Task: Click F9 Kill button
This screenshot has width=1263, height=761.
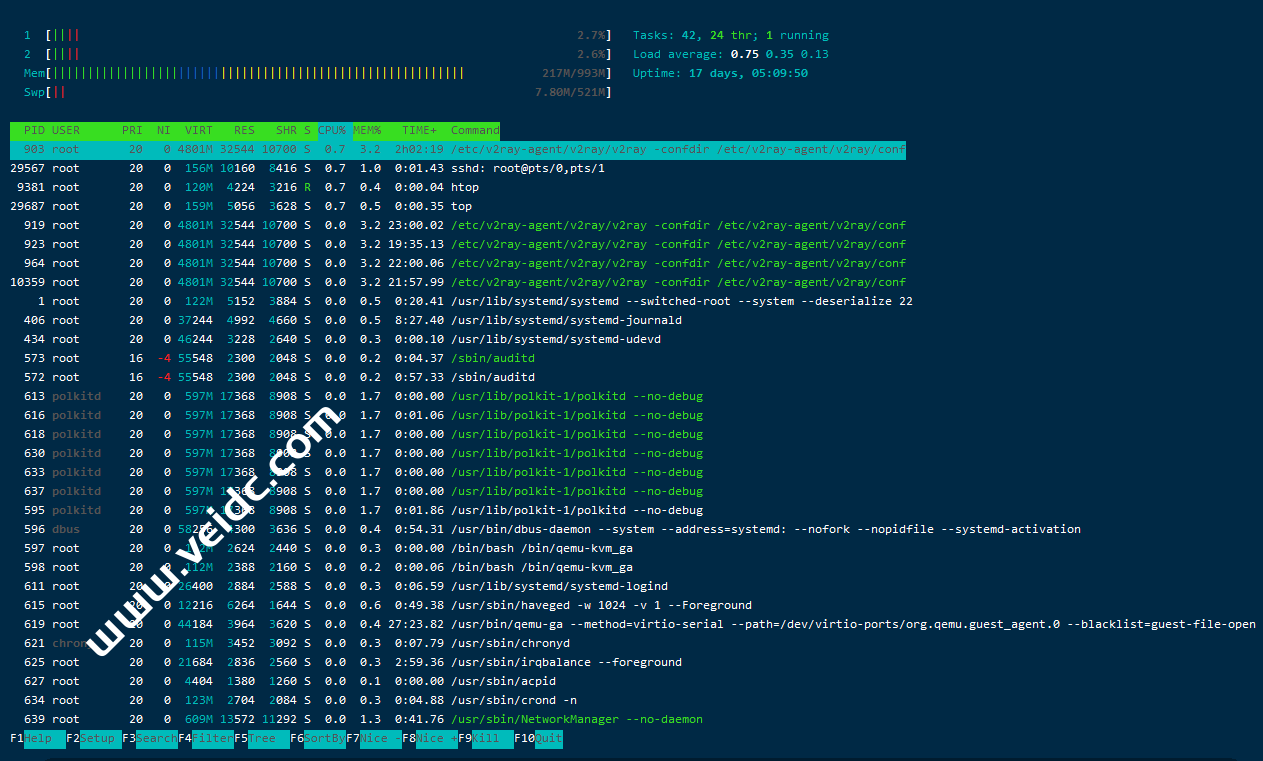Action: point(486,739)
